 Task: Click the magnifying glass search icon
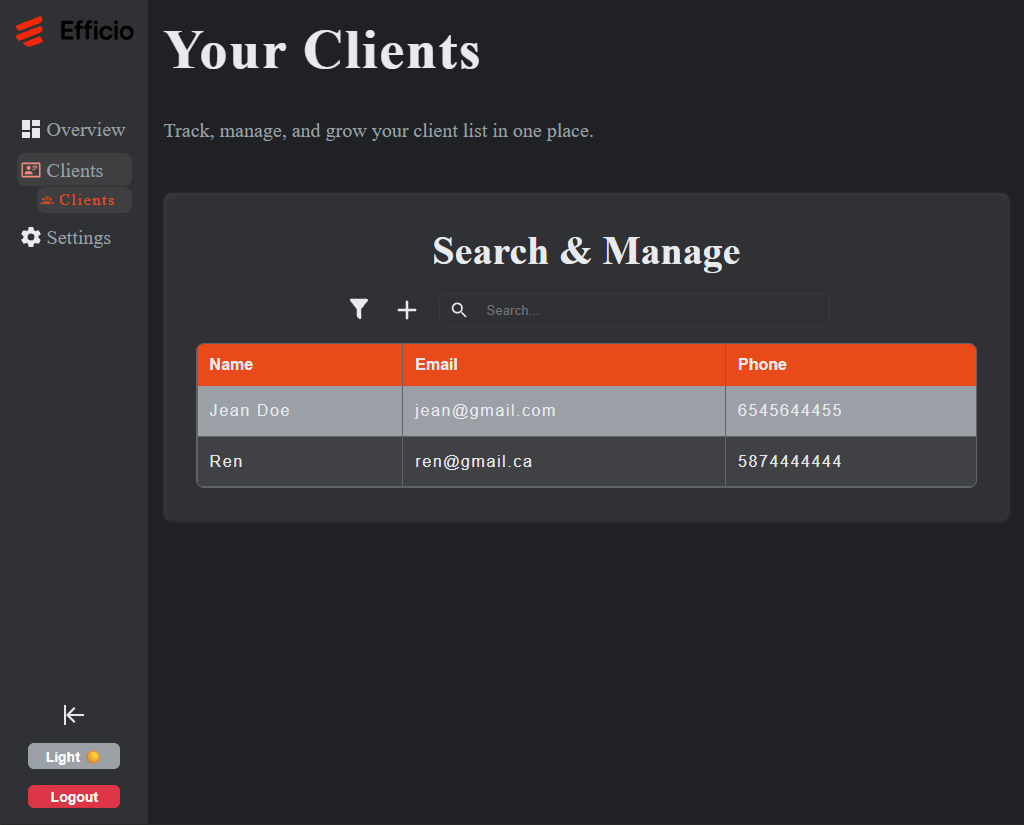point(459,310)
